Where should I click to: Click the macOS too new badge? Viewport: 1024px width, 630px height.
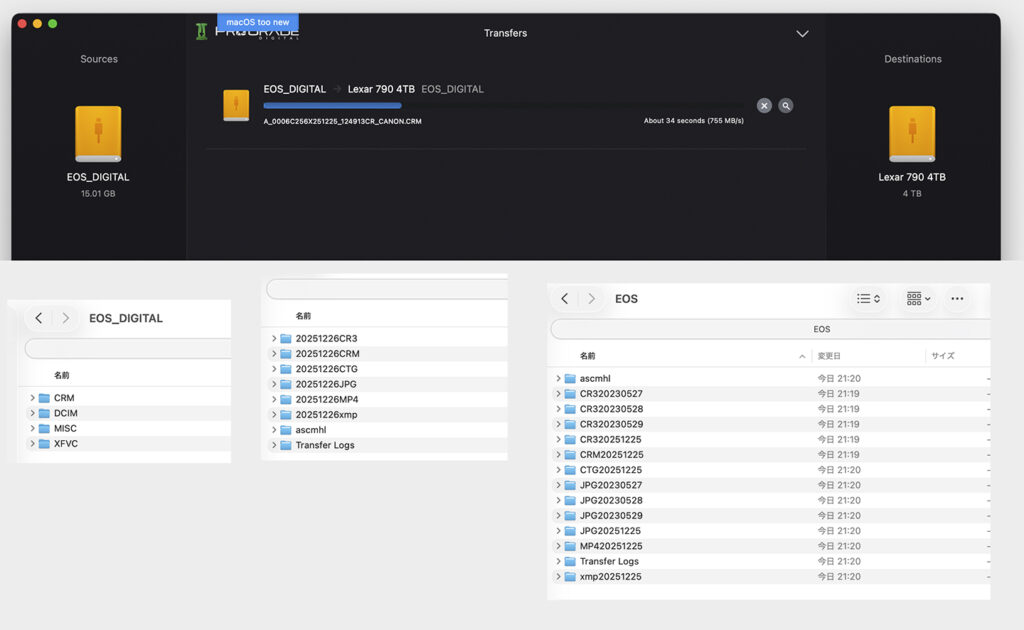click(257, 22)
